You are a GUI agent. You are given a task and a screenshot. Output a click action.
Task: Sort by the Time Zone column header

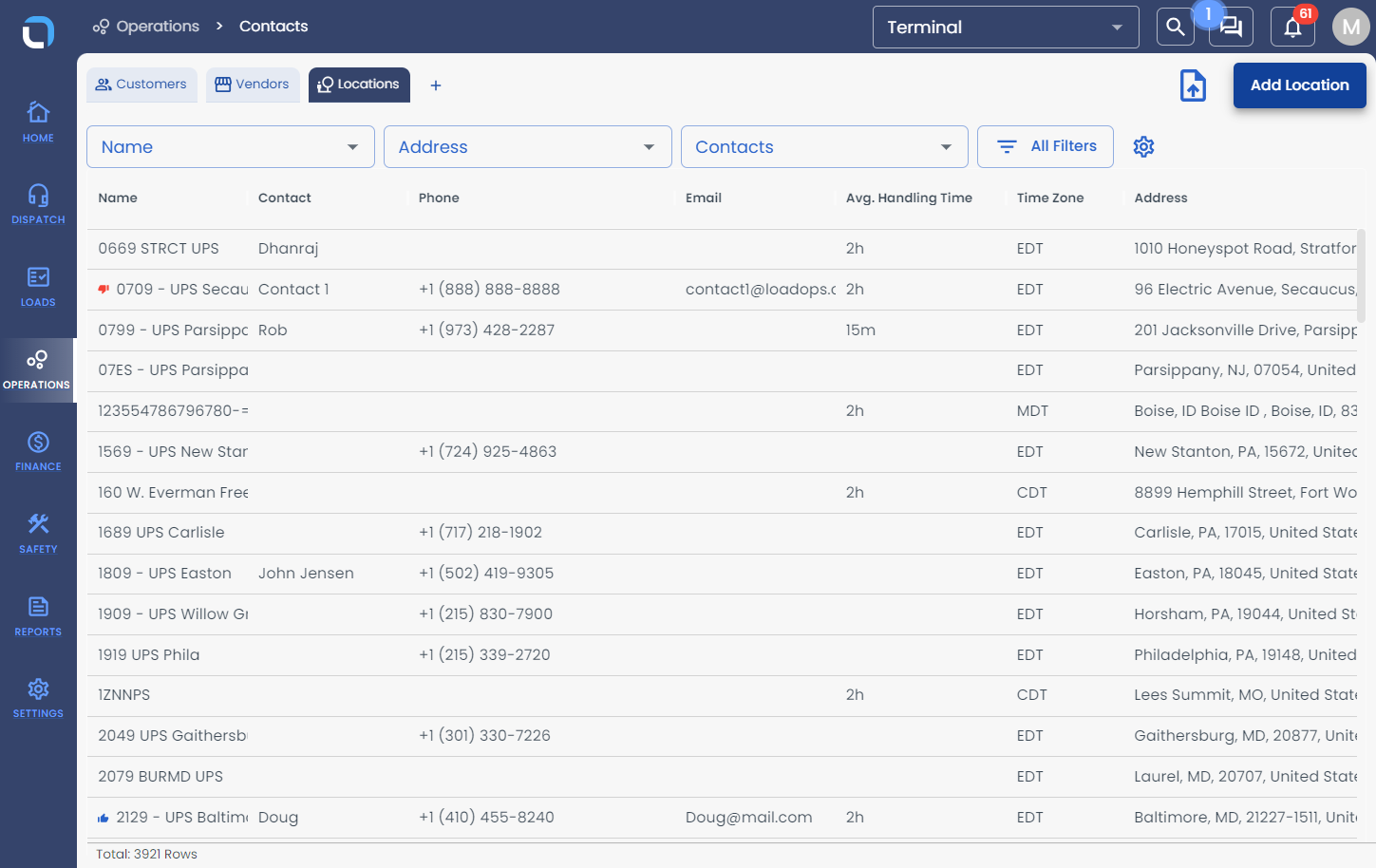click(x=1049, y=198)
